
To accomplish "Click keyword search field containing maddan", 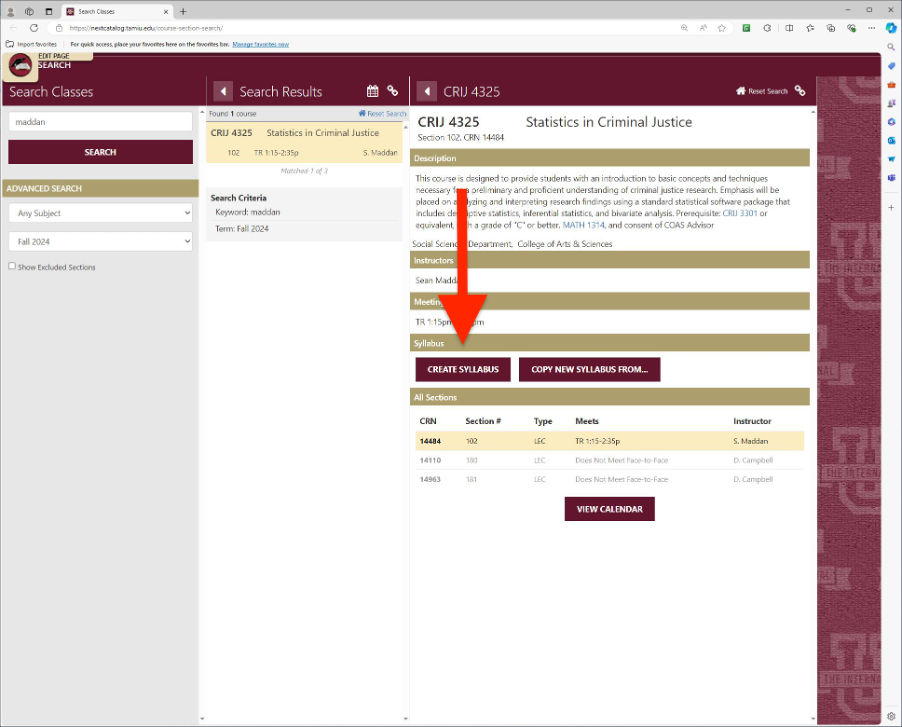I will pos(101,122).
